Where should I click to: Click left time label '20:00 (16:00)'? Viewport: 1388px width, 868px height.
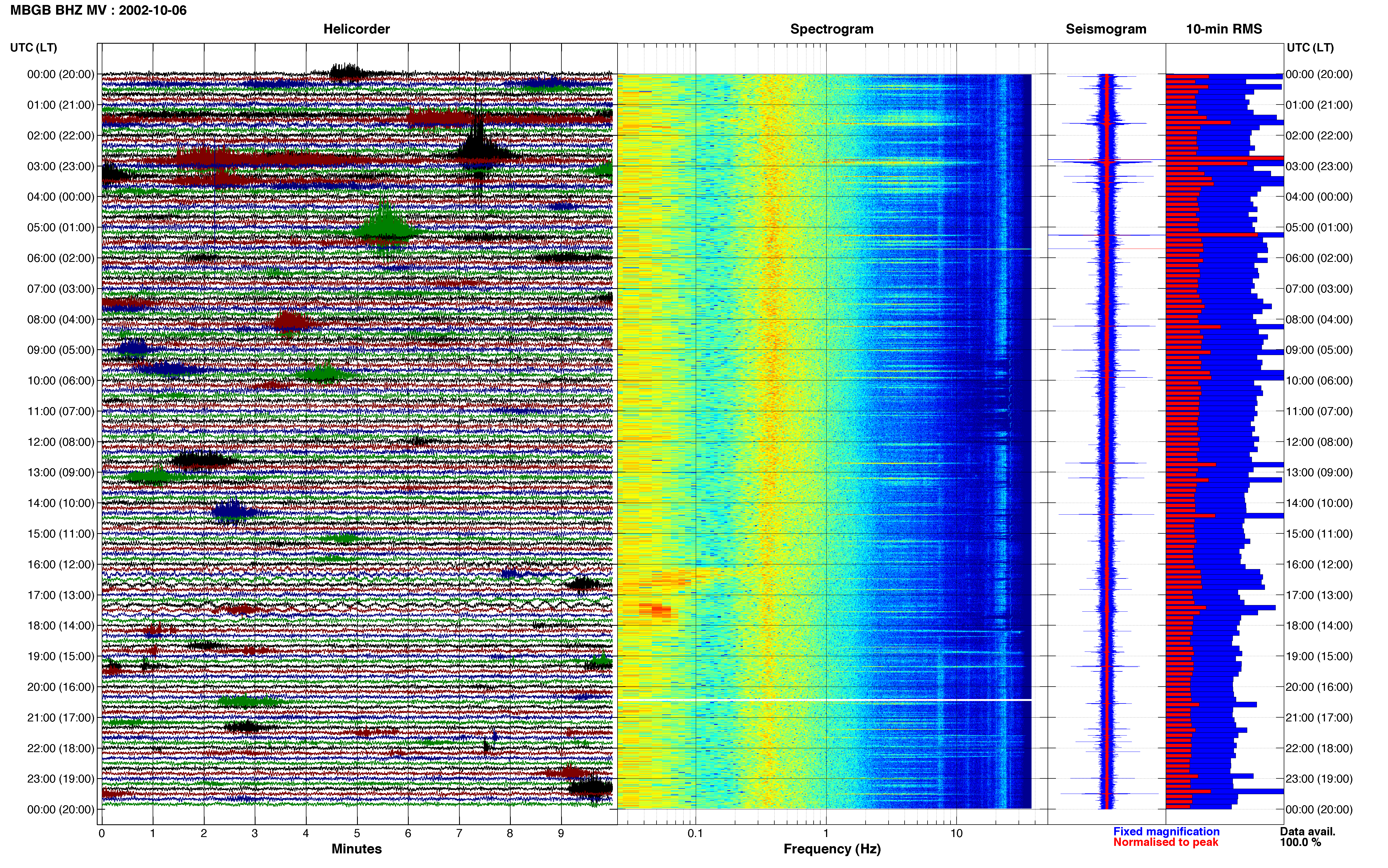[x=60, y=687]
